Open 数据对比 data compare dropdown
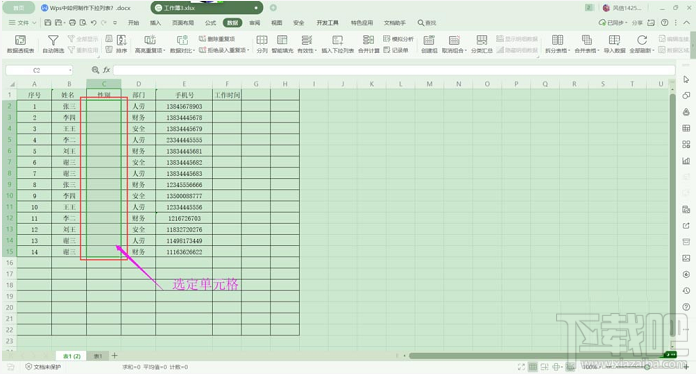This screenshot has height=374, width=696. [x=182, y=44]
